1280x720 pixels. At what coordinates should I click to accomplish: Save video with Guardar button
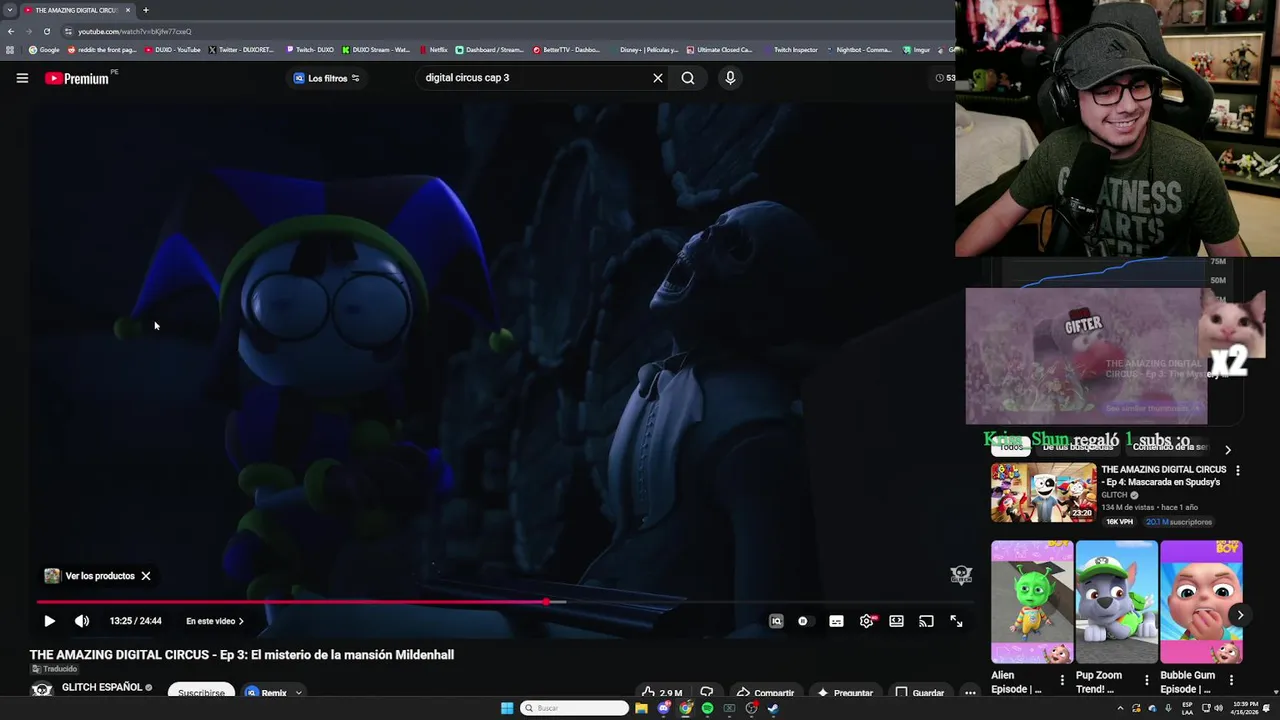(x=920, y=692)
